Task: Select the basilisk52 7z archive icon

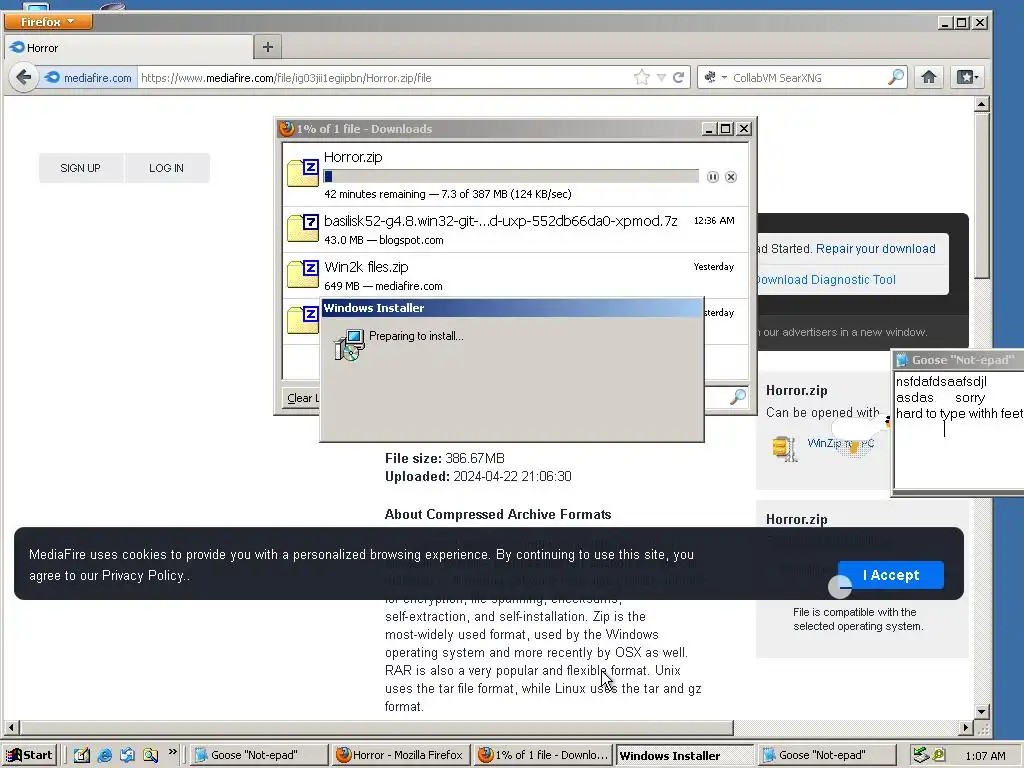Action: (x=302, y=228)
